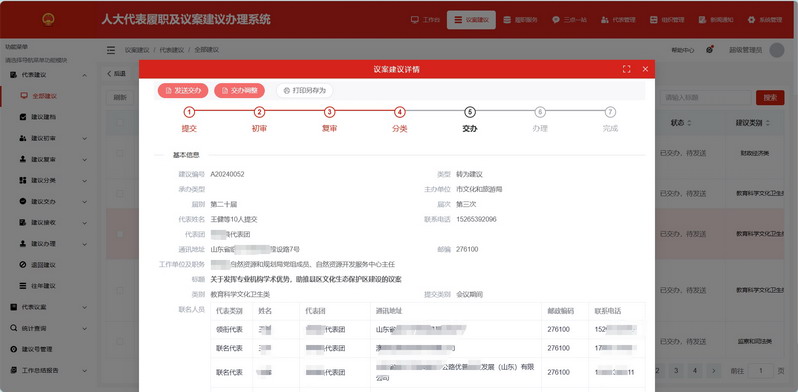Open the 组织管理 top nav item

(x=667, y=20)
